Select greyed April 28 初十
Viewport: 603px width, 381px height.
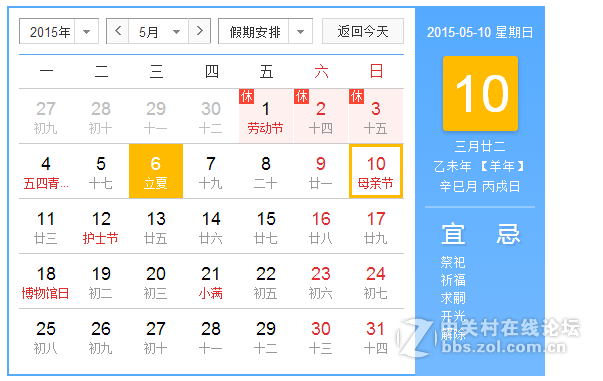[101, 116]
